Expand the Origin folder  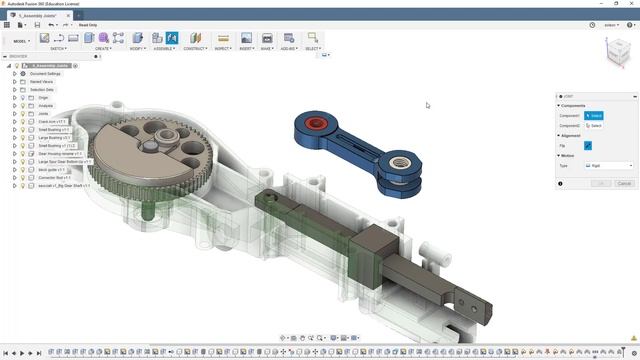pyautogui.click(x=15, y=98)
